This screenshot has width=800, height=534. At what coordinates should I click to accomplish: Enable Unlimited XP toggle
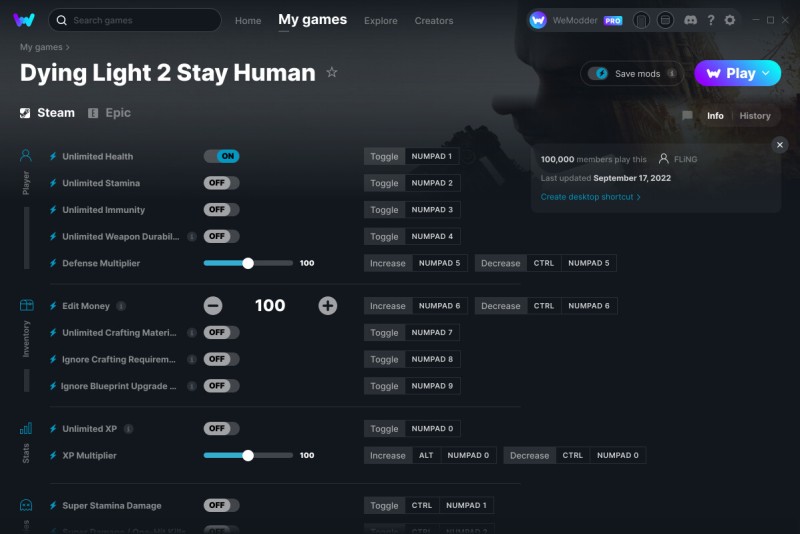(x=221, y=428)
